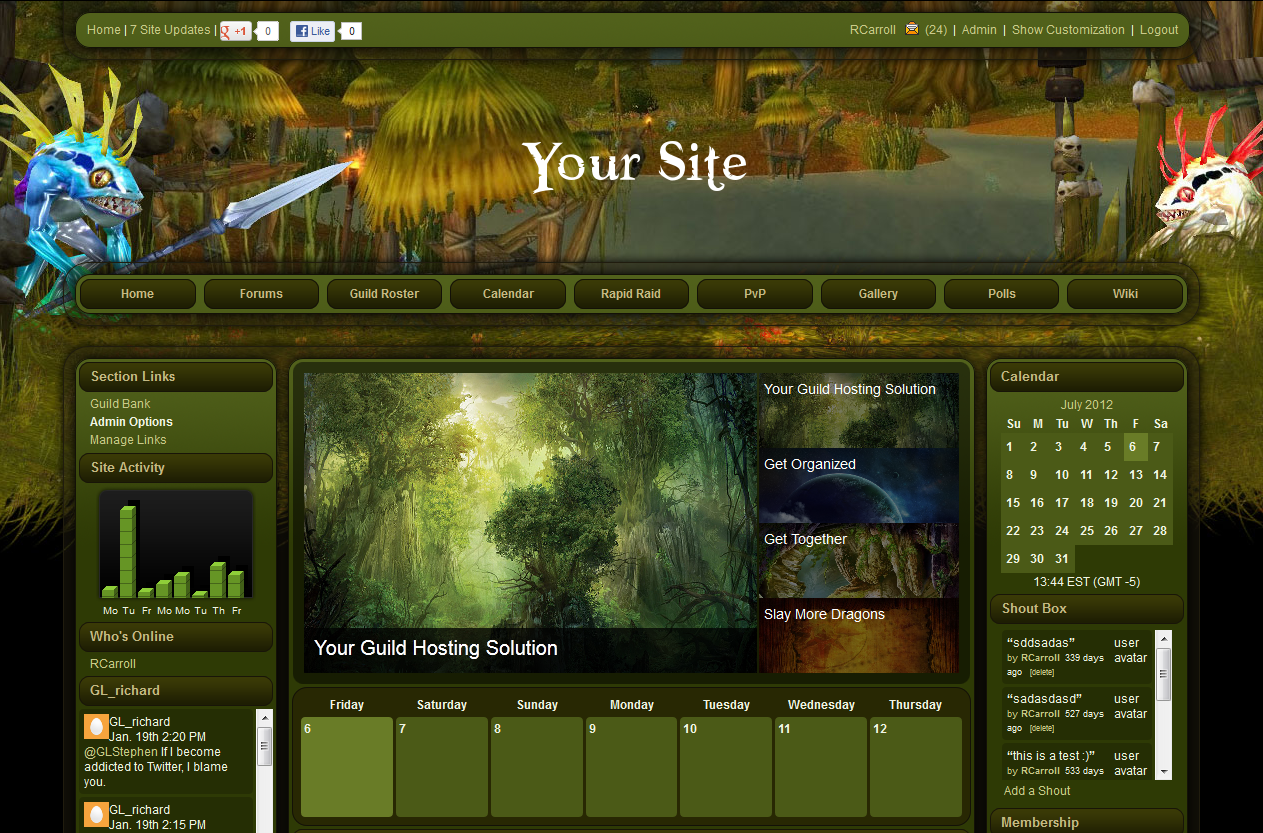
Task: Open the 7 Site Updates link
Action: pos(170,30)
